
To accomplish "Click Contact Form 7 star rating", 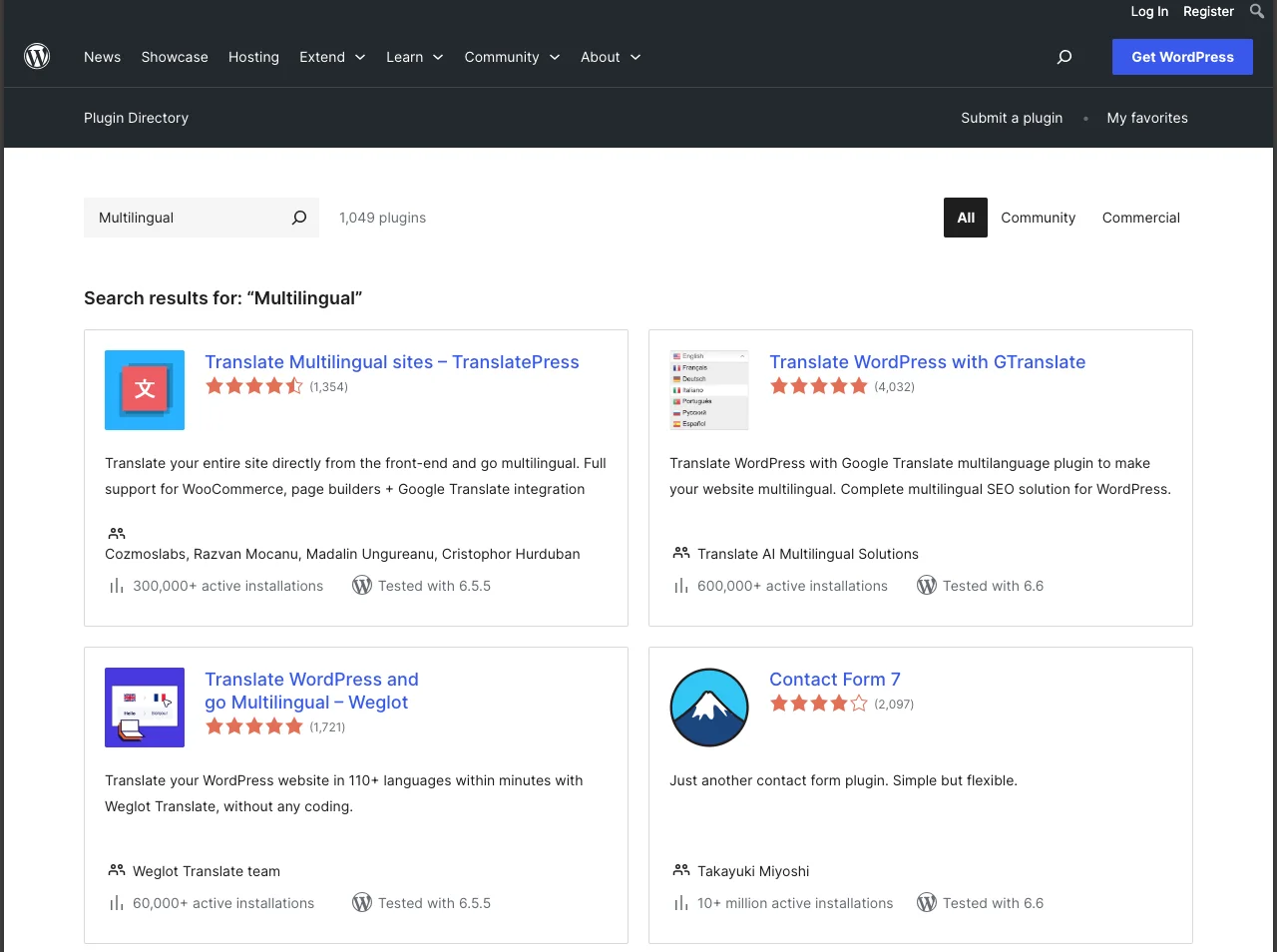I will (819, 704).
